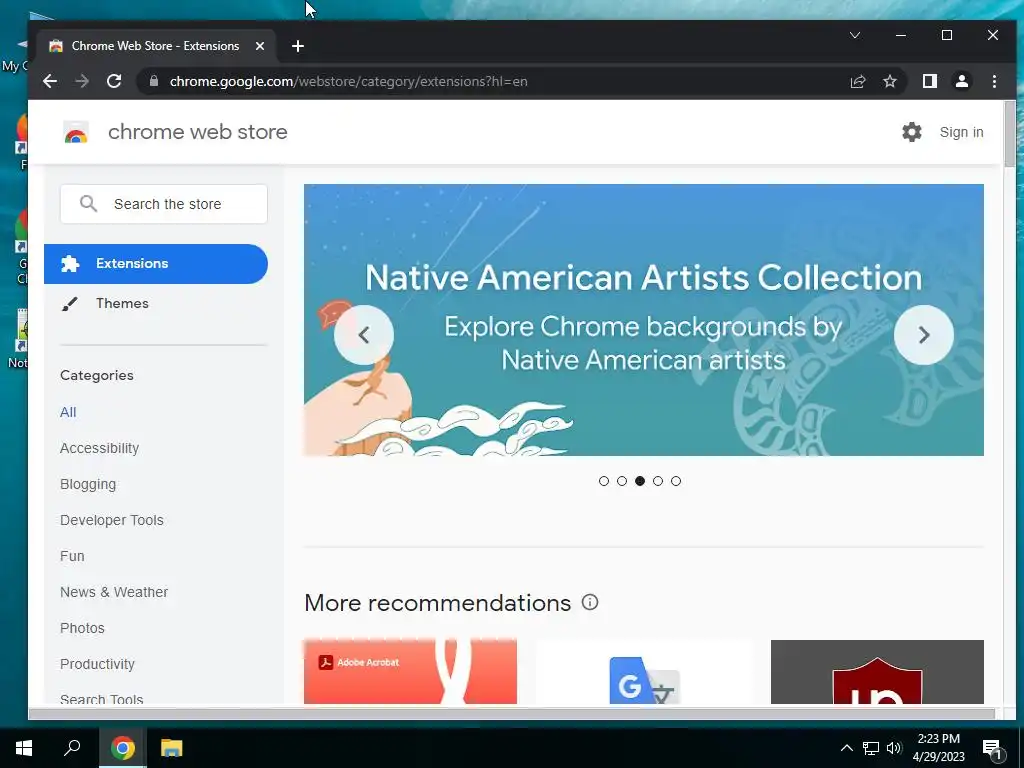
Task: Open the Chrome side panel
Action: click(929, 81)
